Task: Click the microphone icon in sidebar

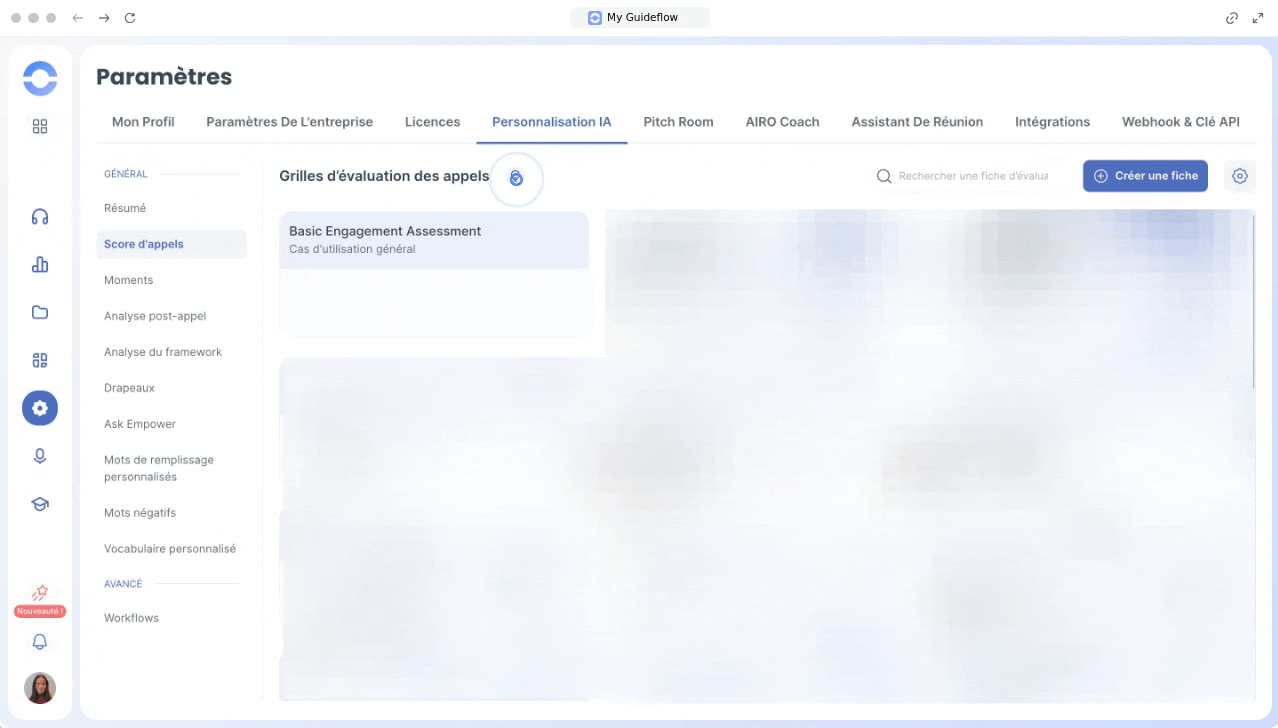Action: pyautogui.click(x=40, y=456)
